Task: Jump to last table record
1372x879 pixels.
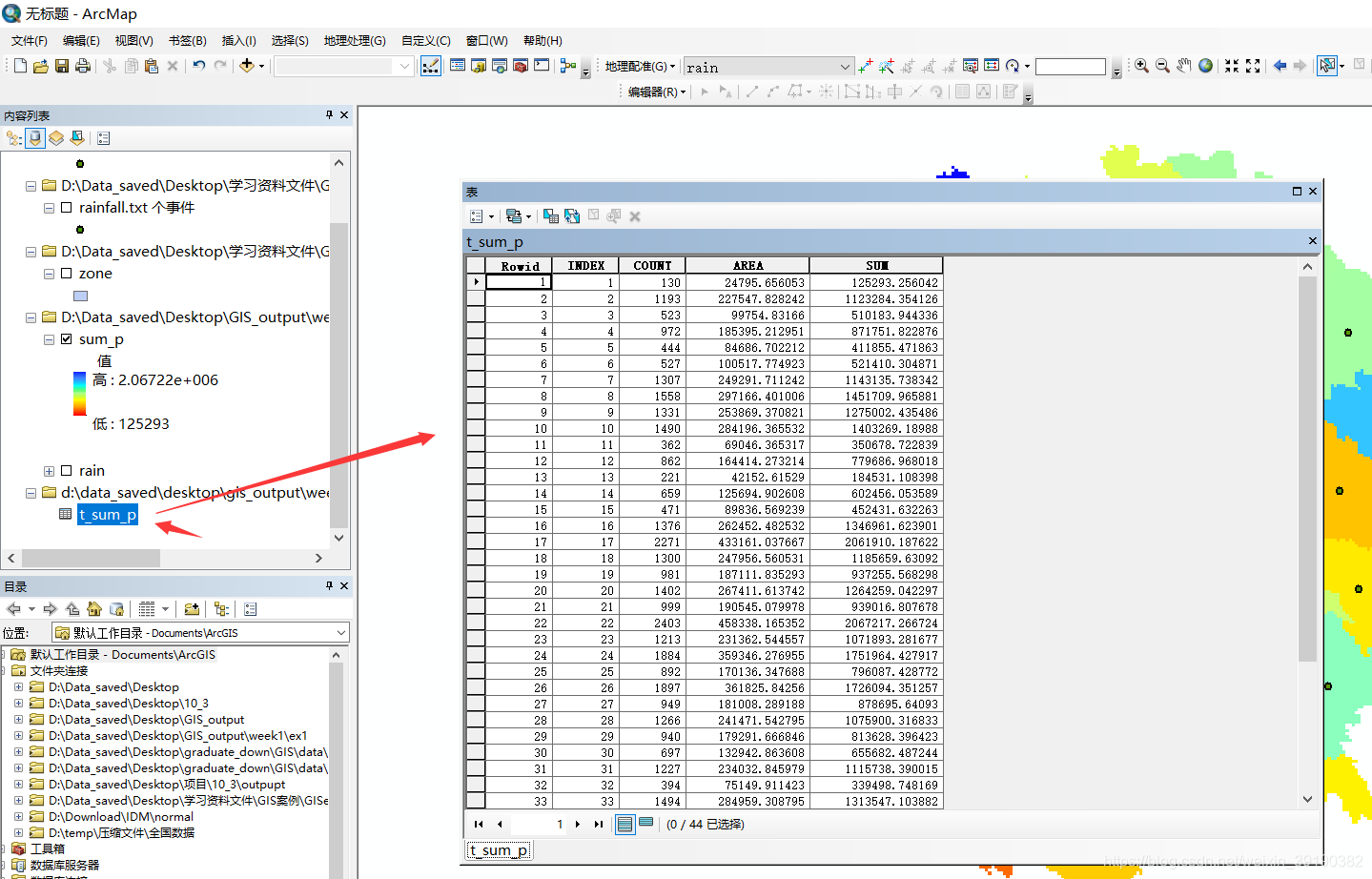Action: coord(599,824)
